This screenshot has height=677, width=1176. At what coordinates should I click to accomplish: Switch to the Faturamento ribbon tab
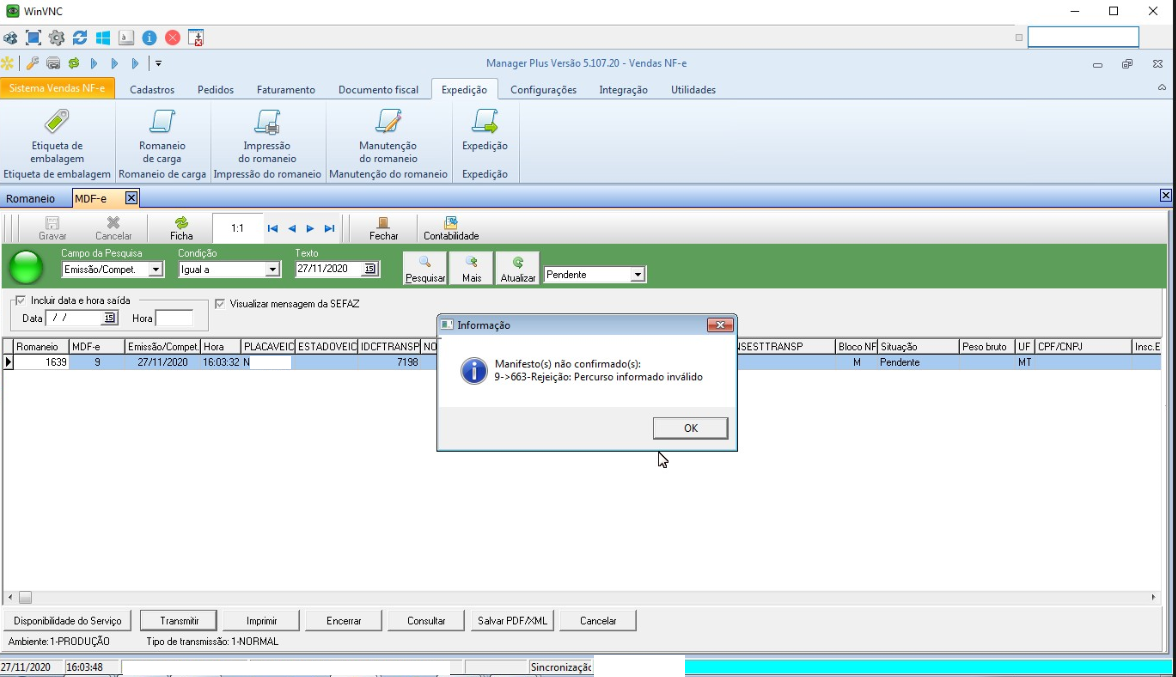point(285,90)
